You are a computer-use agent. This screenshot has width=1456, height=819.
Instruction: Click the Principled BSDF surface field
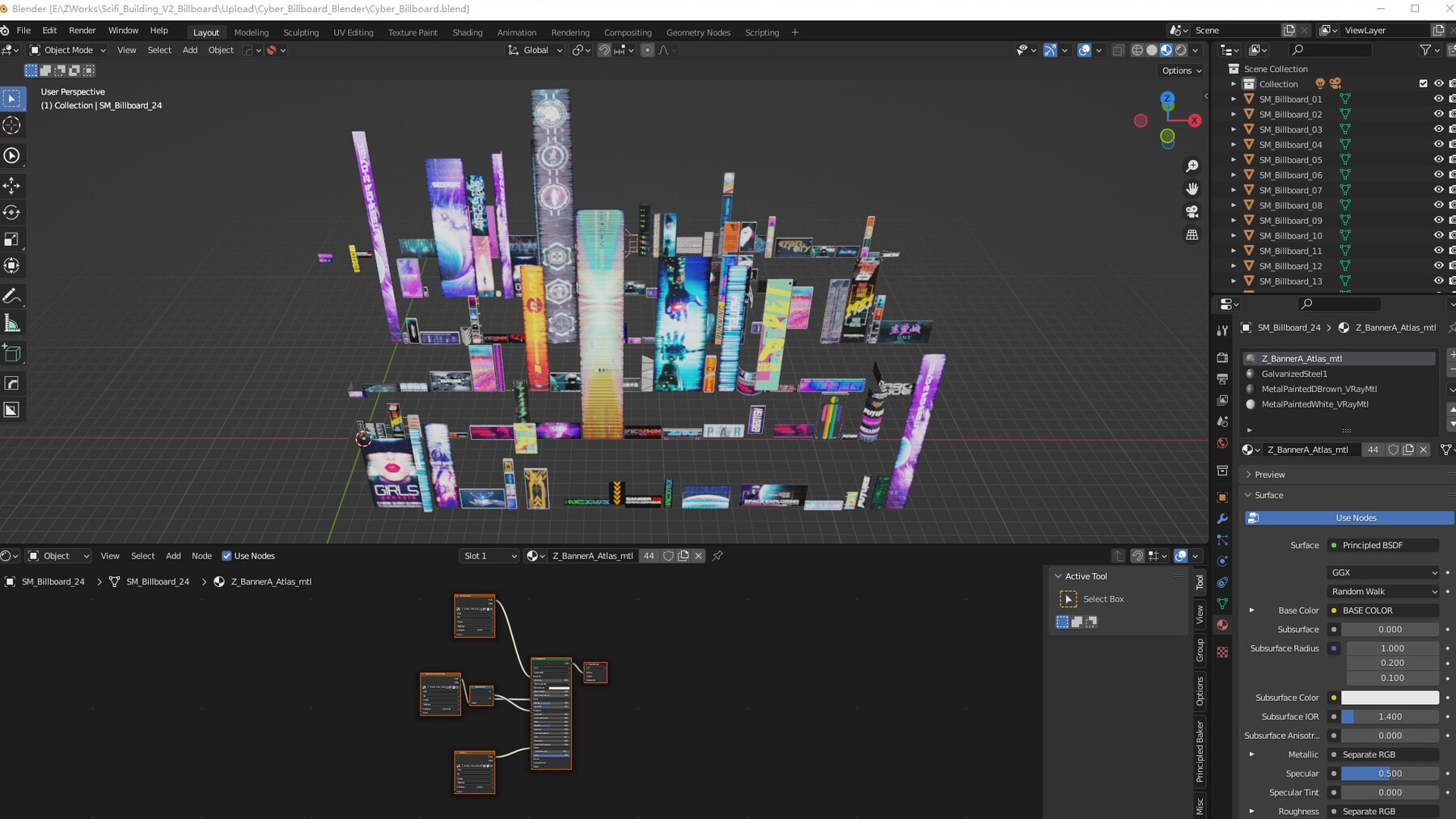coord(1383,545)
